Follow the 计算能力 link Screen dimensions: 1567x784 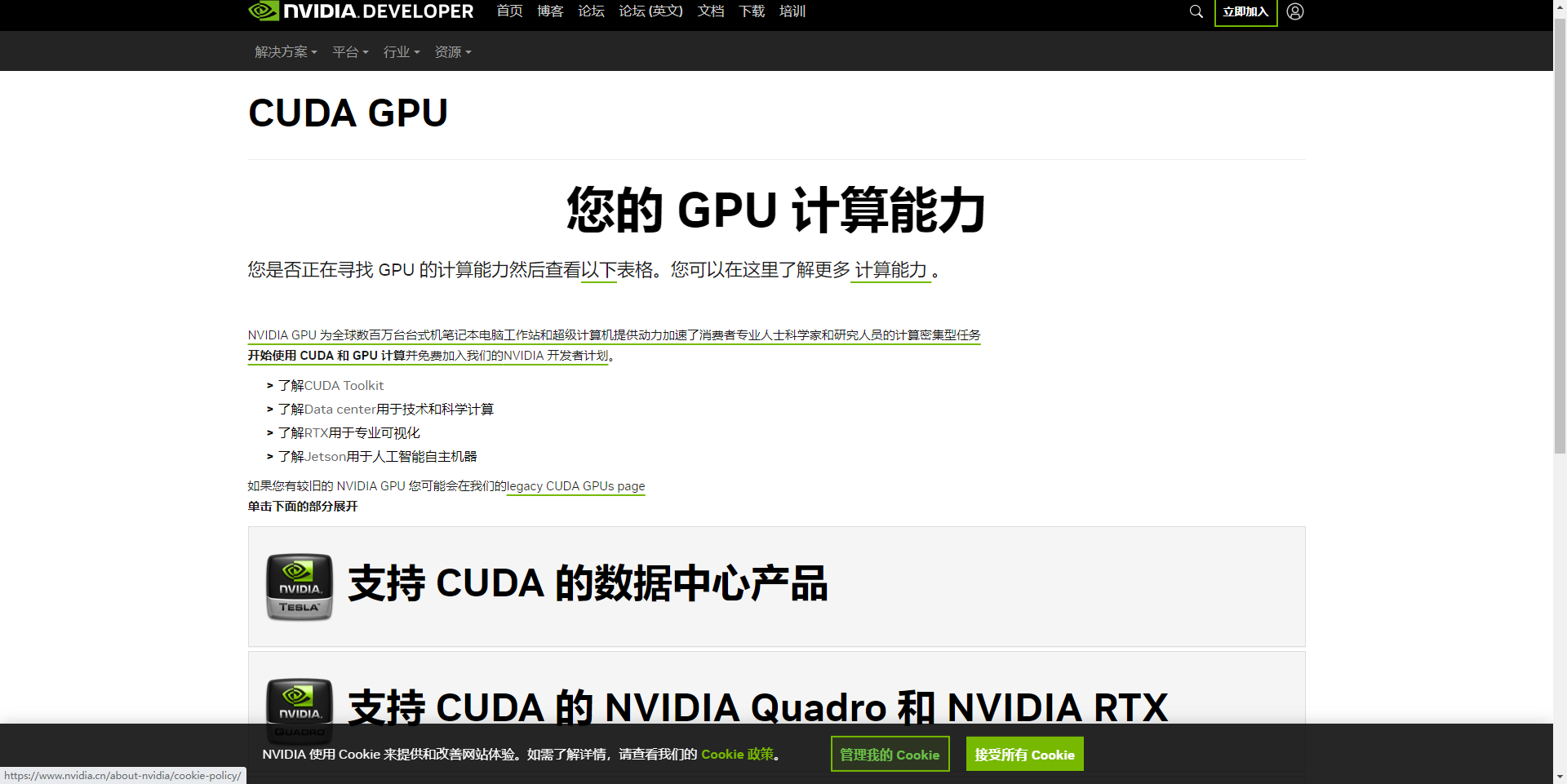[x=890, y=270]
